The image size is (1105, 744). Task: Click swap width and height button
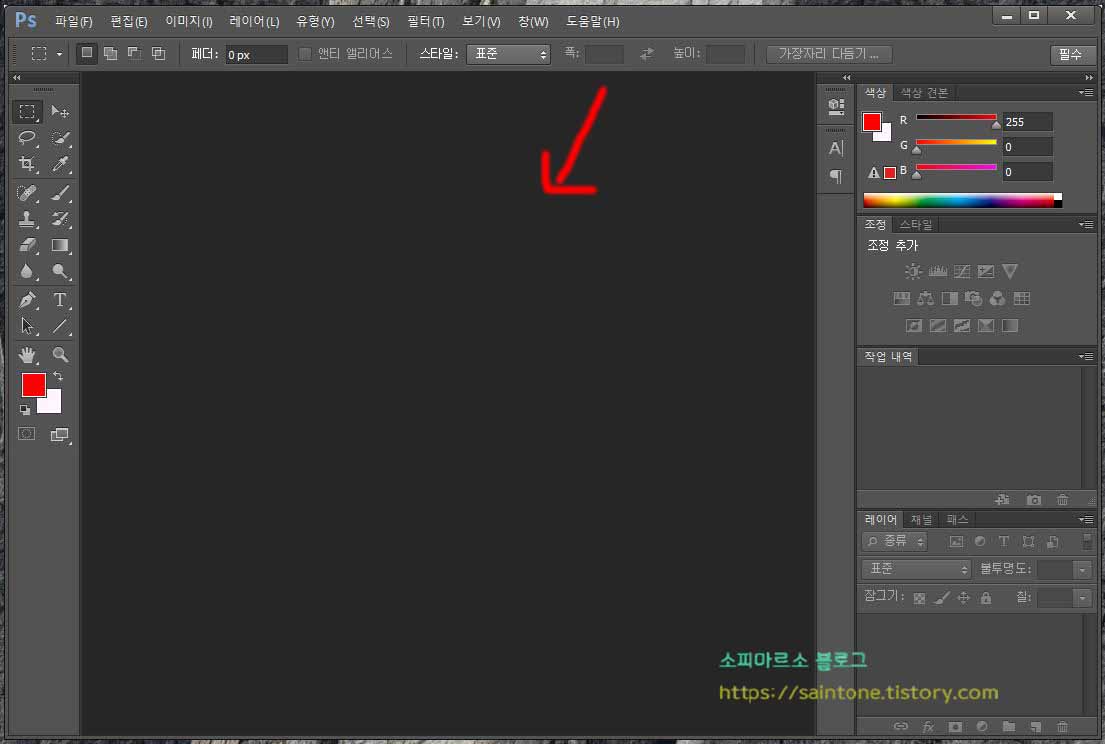(x=646, y=54)
